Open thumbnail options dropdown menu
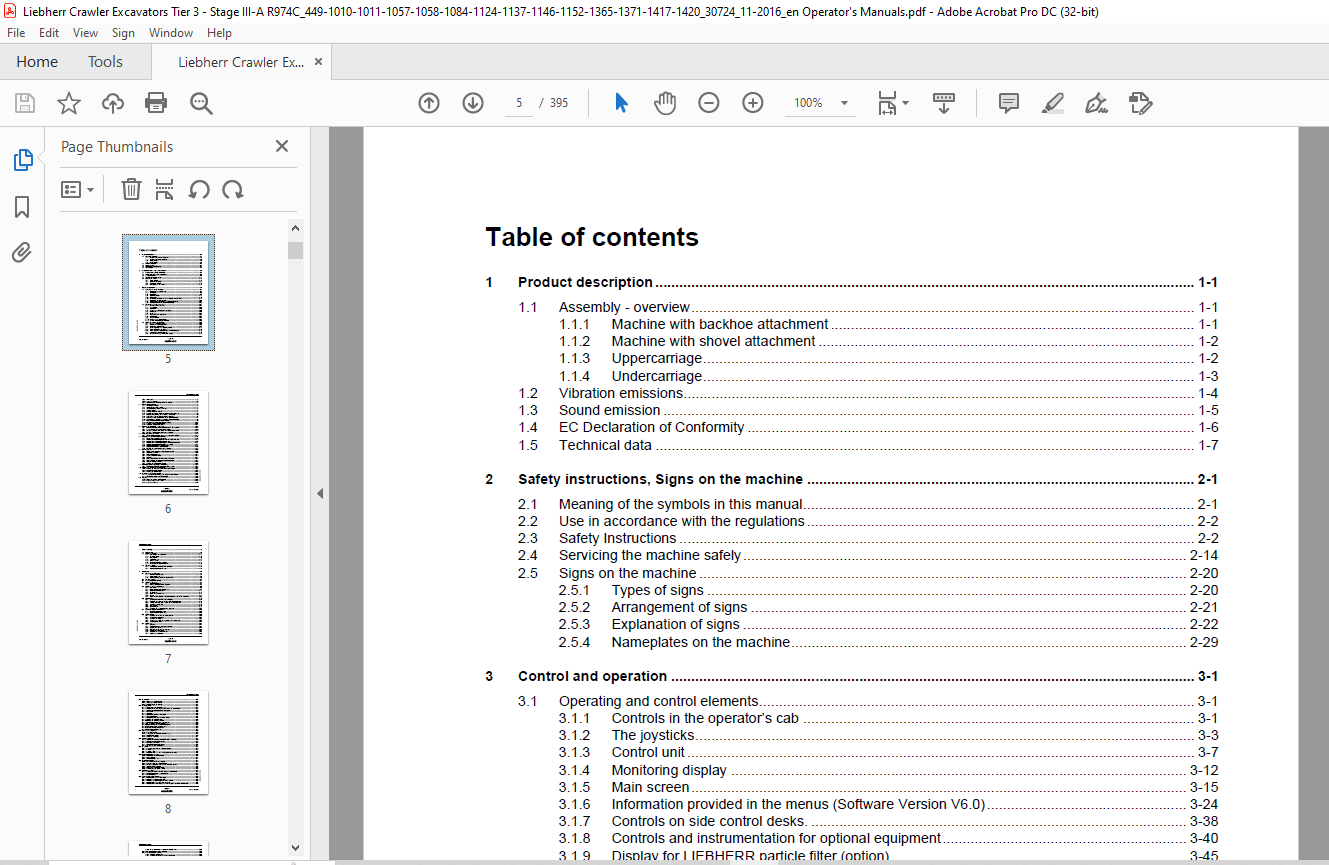The image size is (1329, 865). (77, 189)
